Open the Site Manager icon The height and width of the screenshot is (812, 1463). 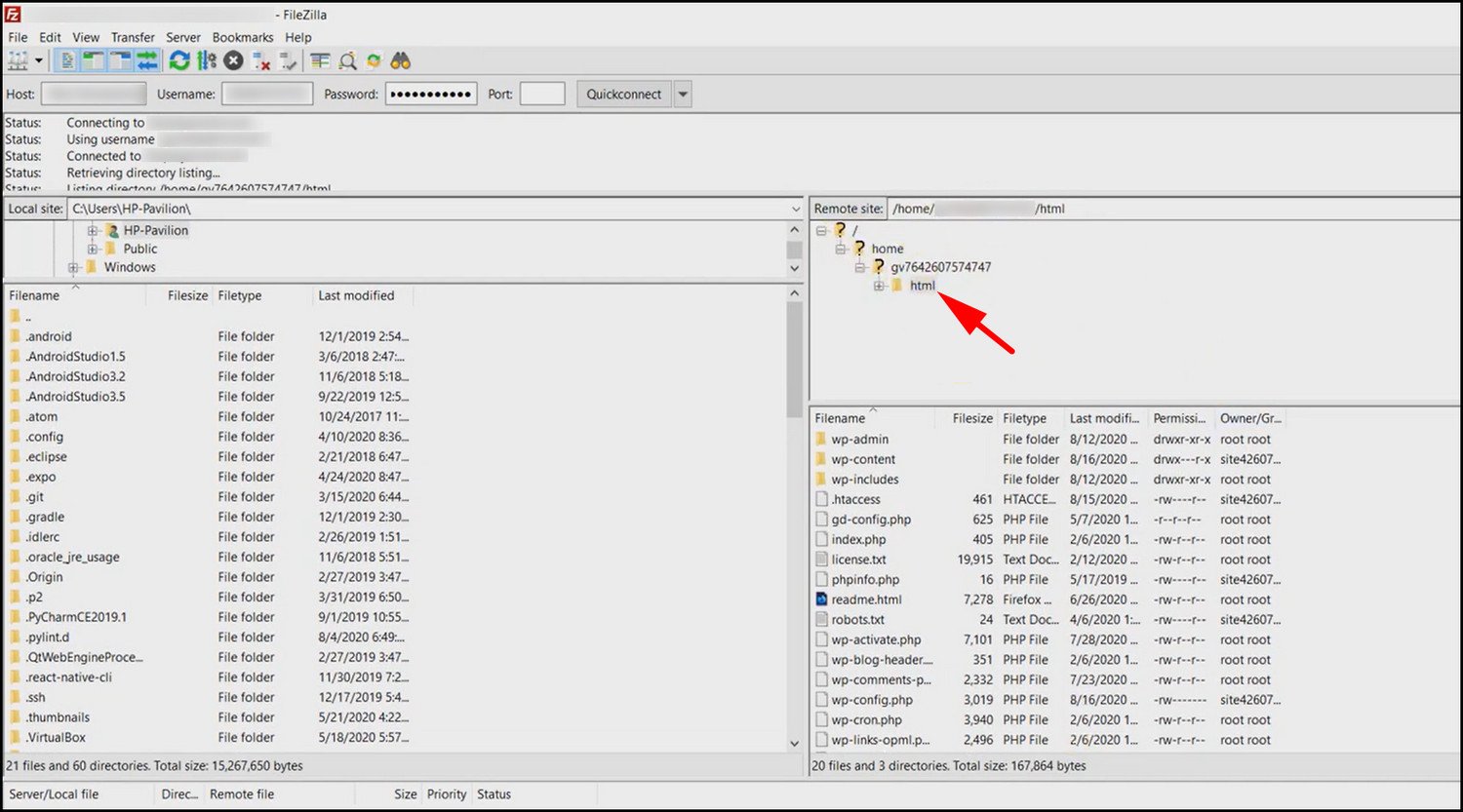(x=18, y=61)
